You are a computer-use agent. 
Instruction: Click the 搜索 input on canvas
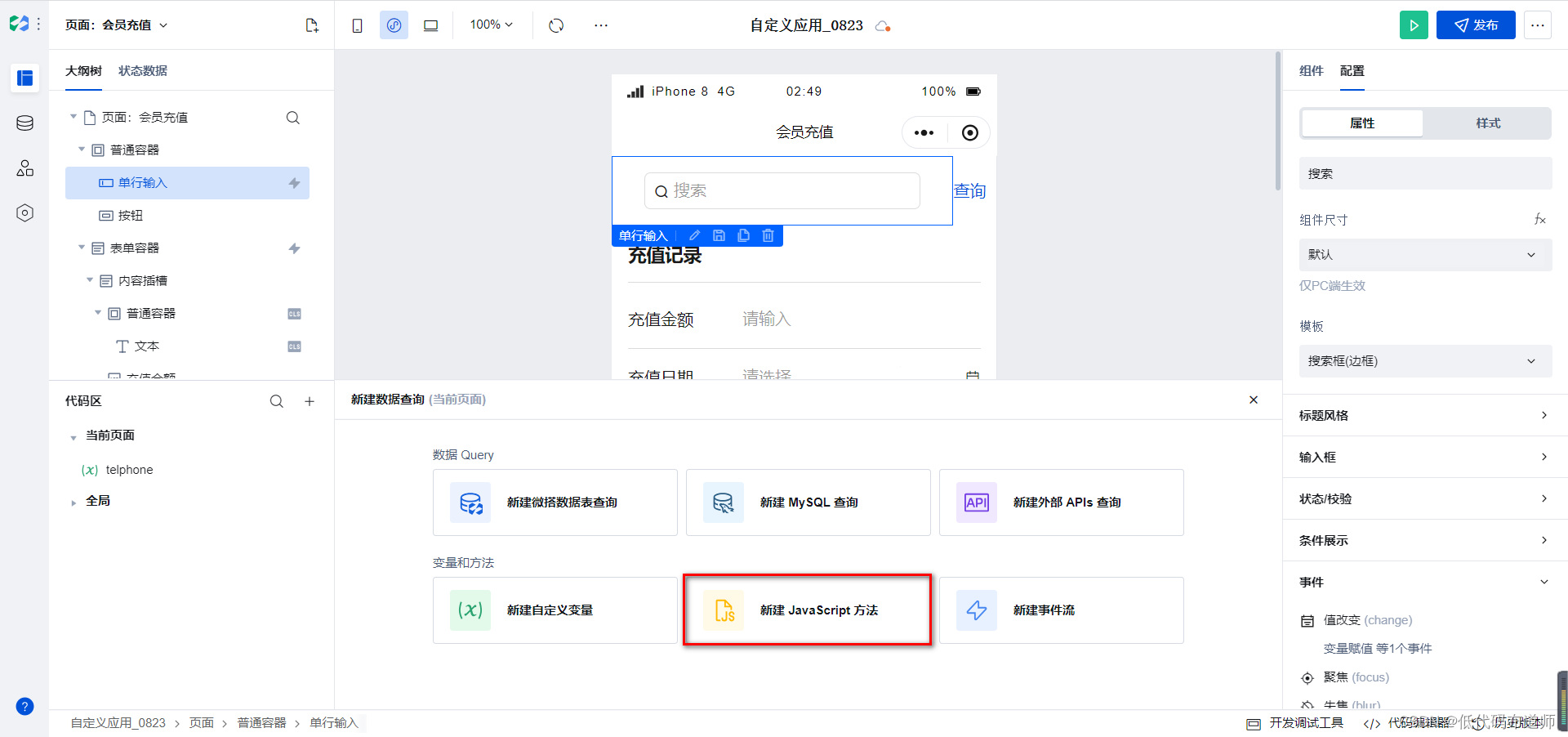[x=782, y=191]
